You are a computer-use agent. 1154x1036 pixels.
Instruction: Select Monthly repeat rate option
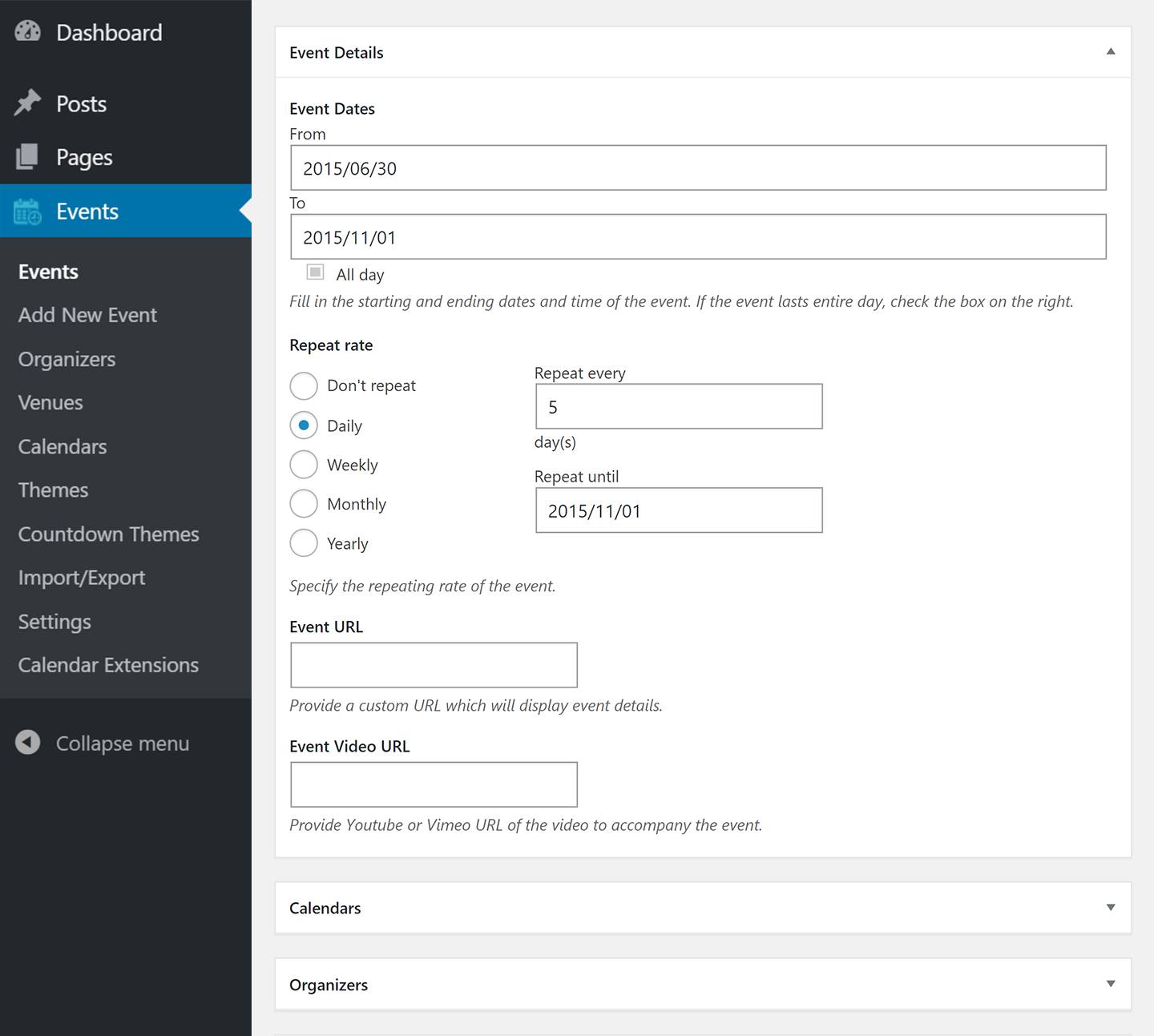(304, 504)
